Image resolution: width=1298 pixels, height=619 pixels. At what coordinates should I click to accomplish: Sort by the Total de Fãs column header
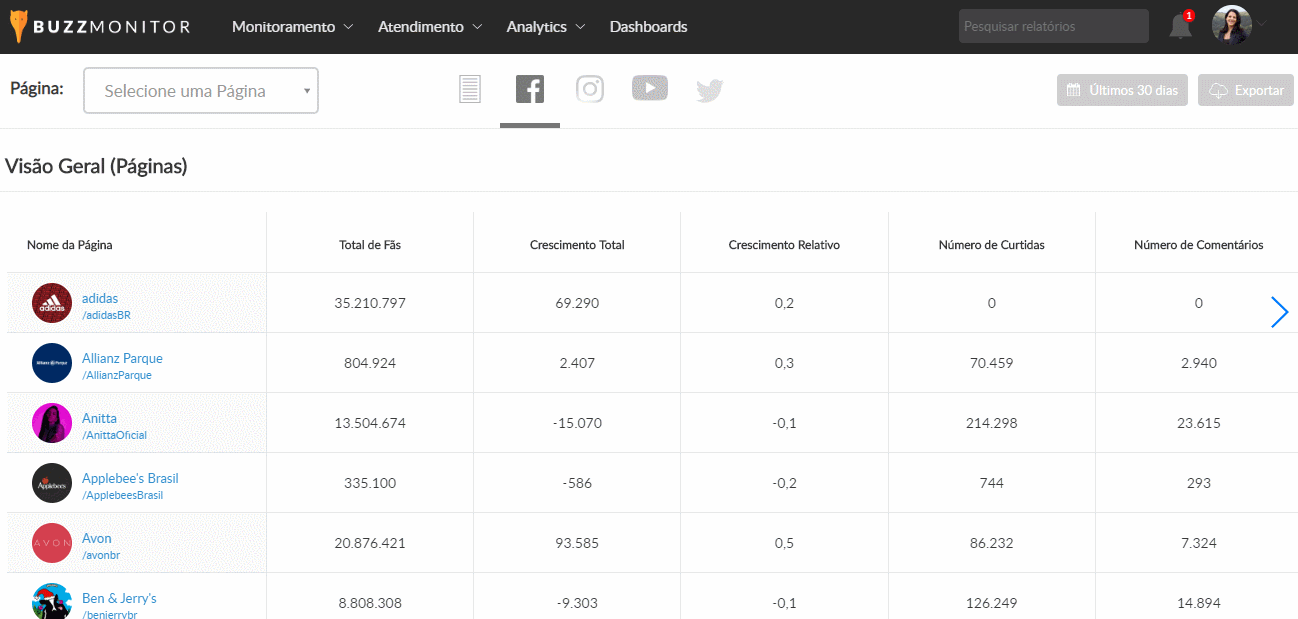(370, 245)
